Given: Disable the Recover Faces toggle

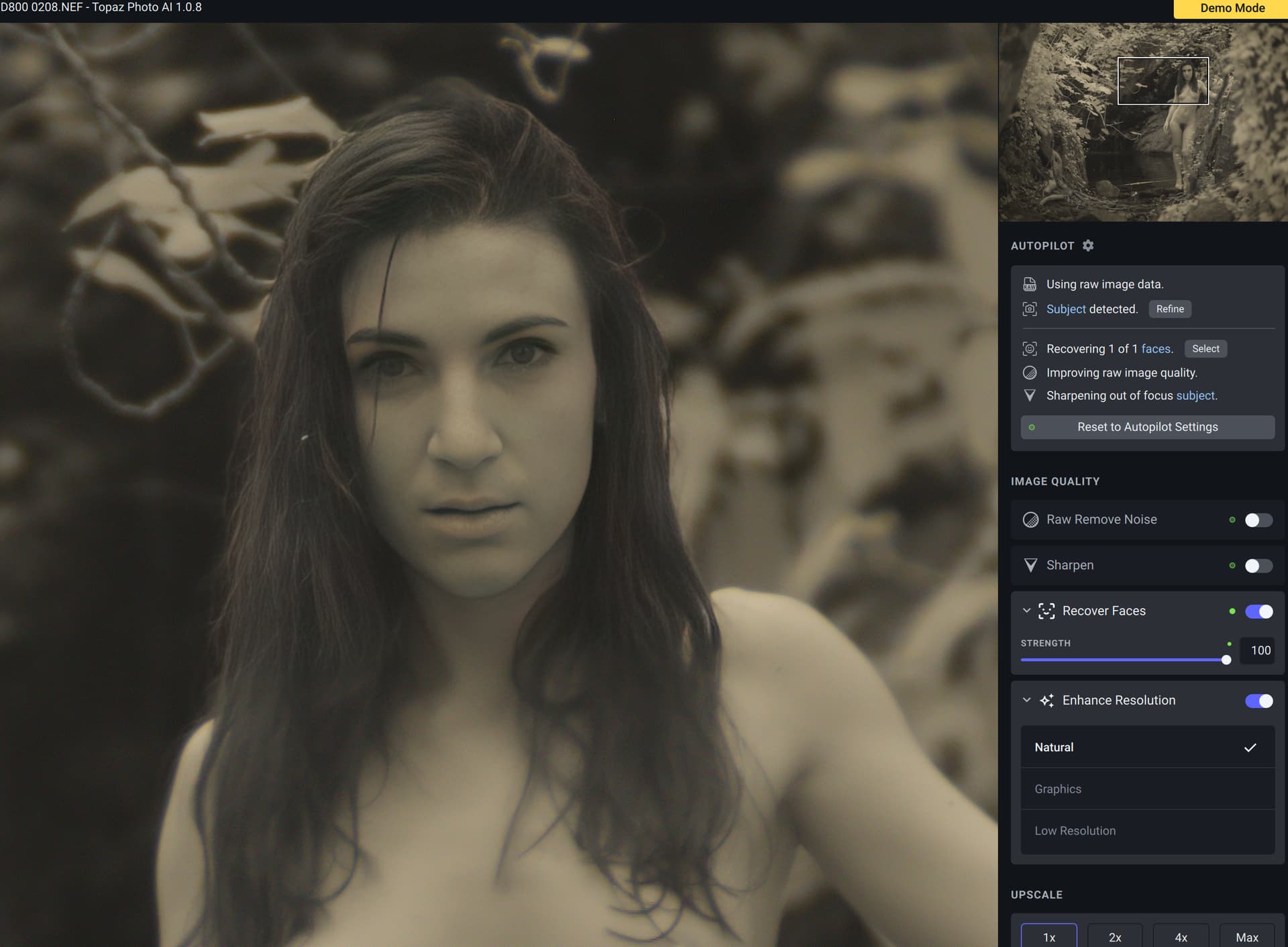Looking at the screenshot, I should [x=1258, y=611].
